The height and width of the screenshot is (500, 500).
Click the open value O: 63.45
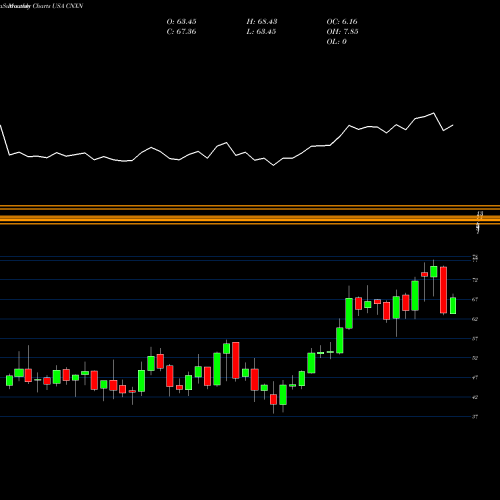pos(181,22)
